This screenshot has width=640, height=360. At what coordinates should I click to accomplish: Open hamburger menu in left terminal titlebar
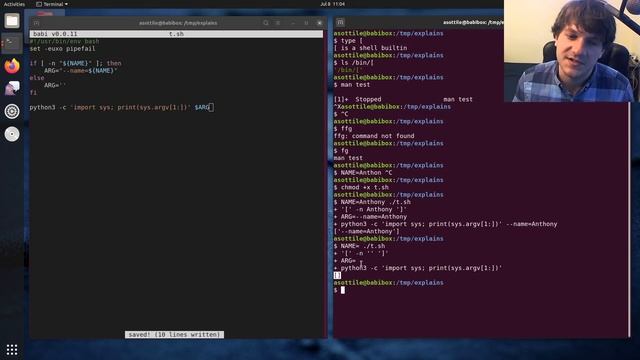(x=278, y=23)
